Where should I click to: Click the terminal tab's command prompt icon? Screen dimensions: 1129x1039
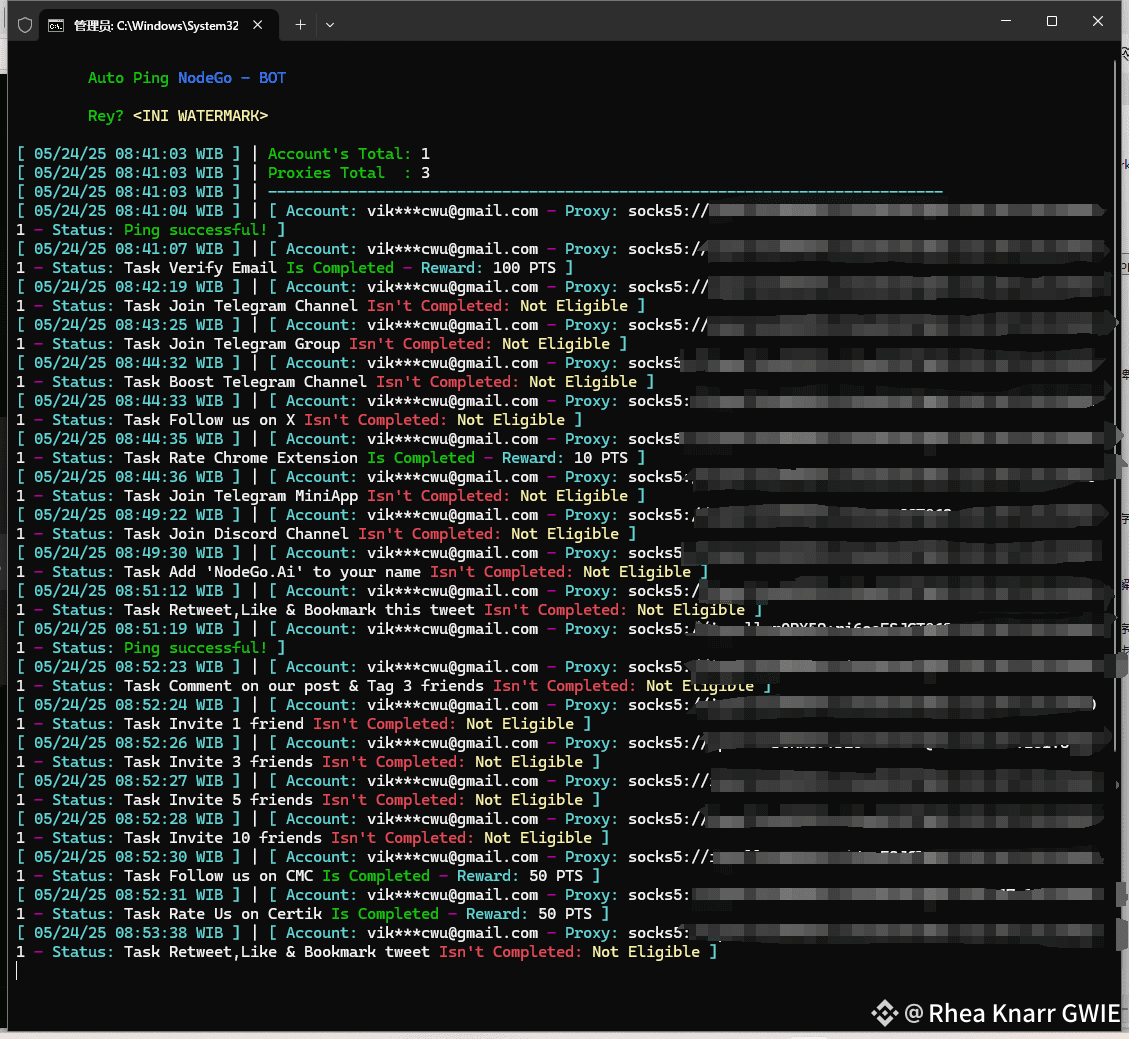click(55, 26)
